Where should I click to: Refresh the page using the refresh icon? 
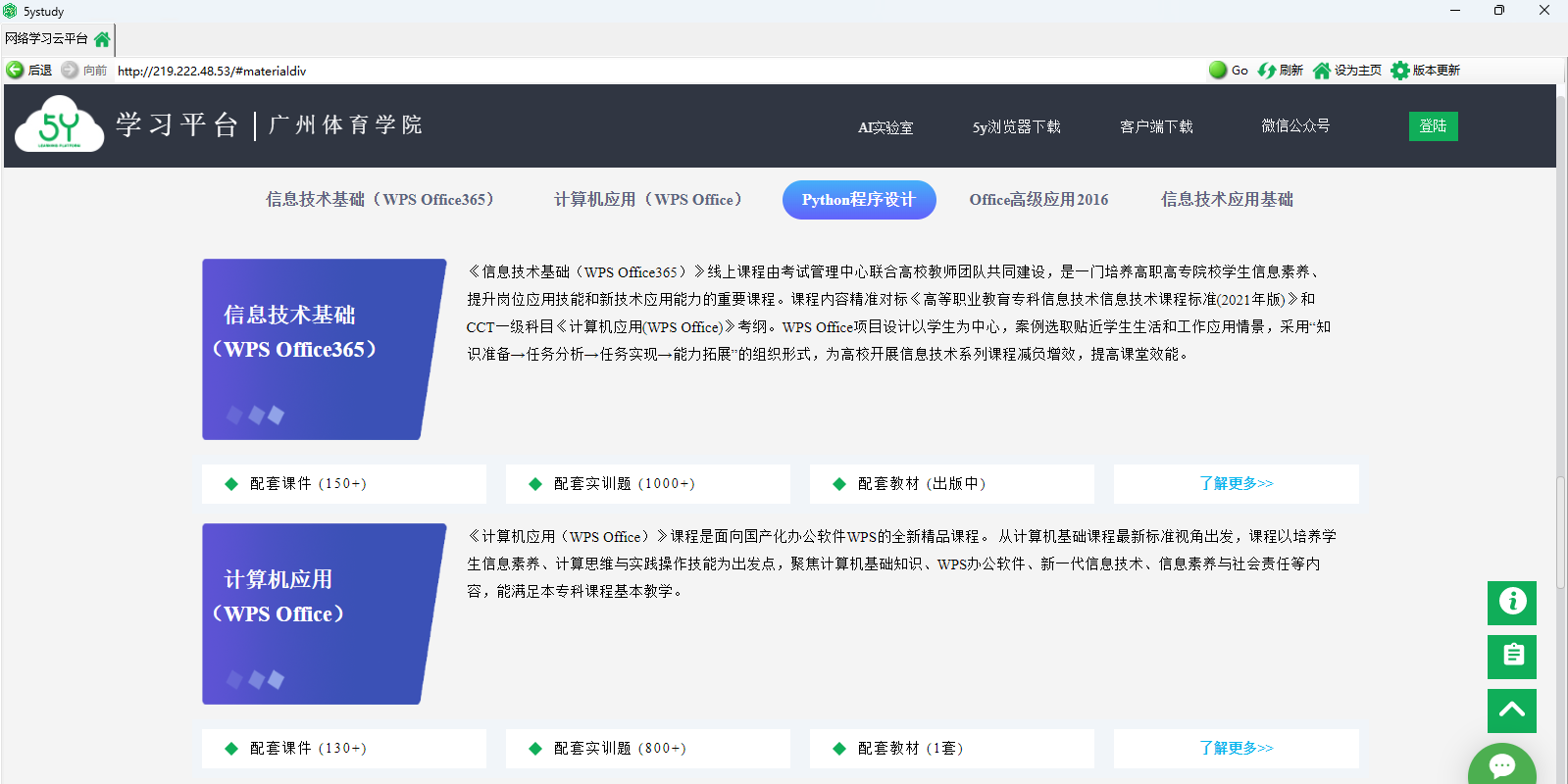1267,71
